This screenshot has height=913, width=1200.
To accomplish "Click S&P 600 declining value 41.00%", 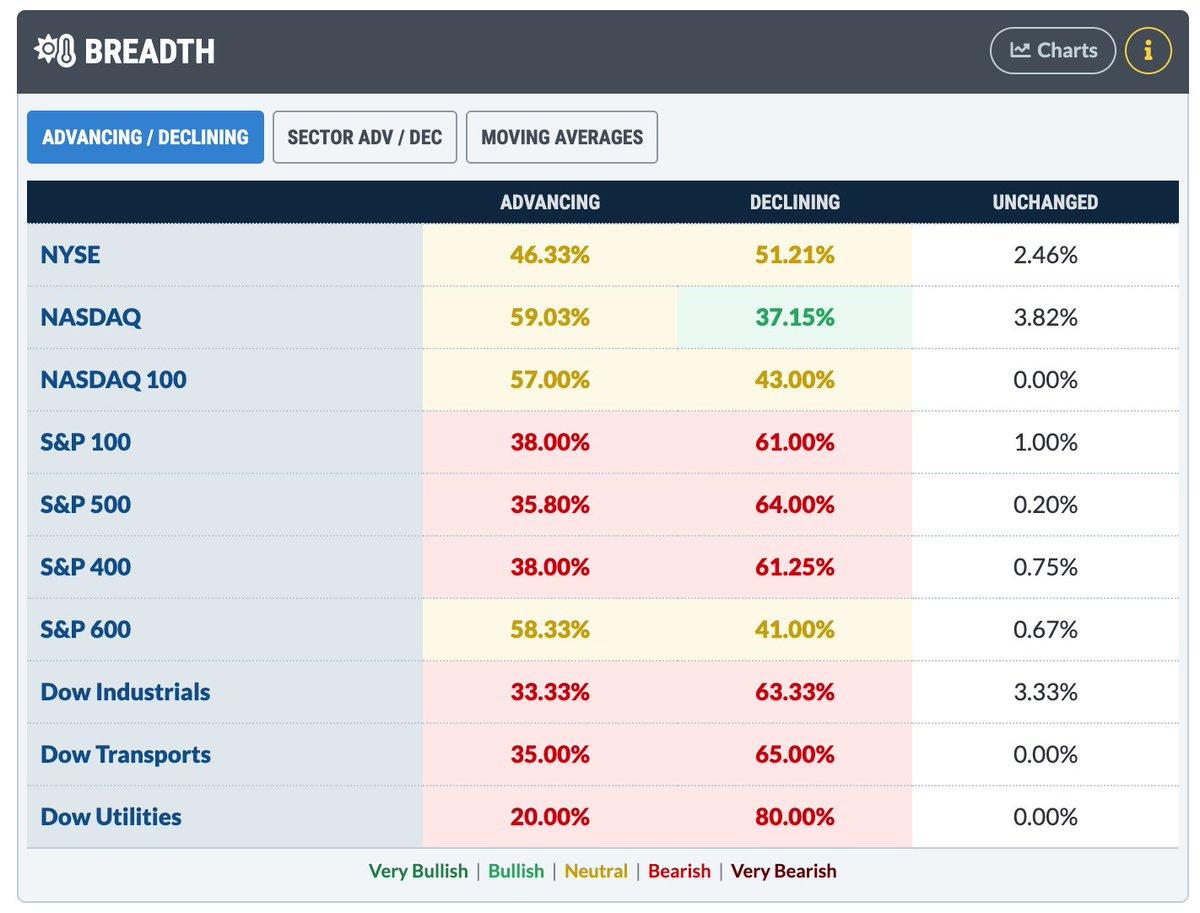I will click(795, 630).
